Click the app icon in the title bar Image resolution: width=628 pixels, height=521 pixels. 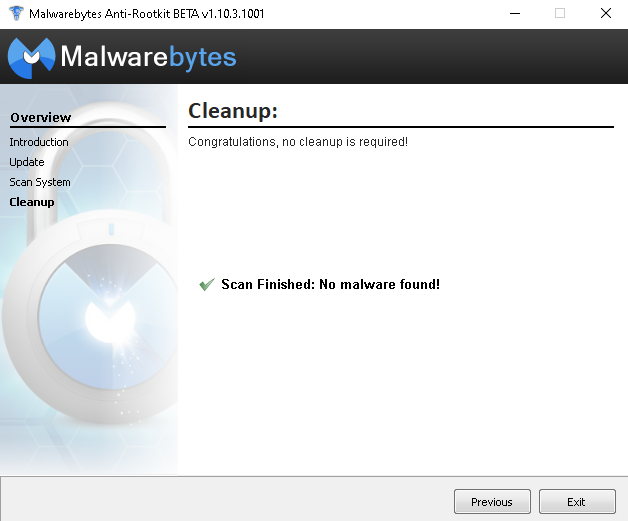click(16, 13)
